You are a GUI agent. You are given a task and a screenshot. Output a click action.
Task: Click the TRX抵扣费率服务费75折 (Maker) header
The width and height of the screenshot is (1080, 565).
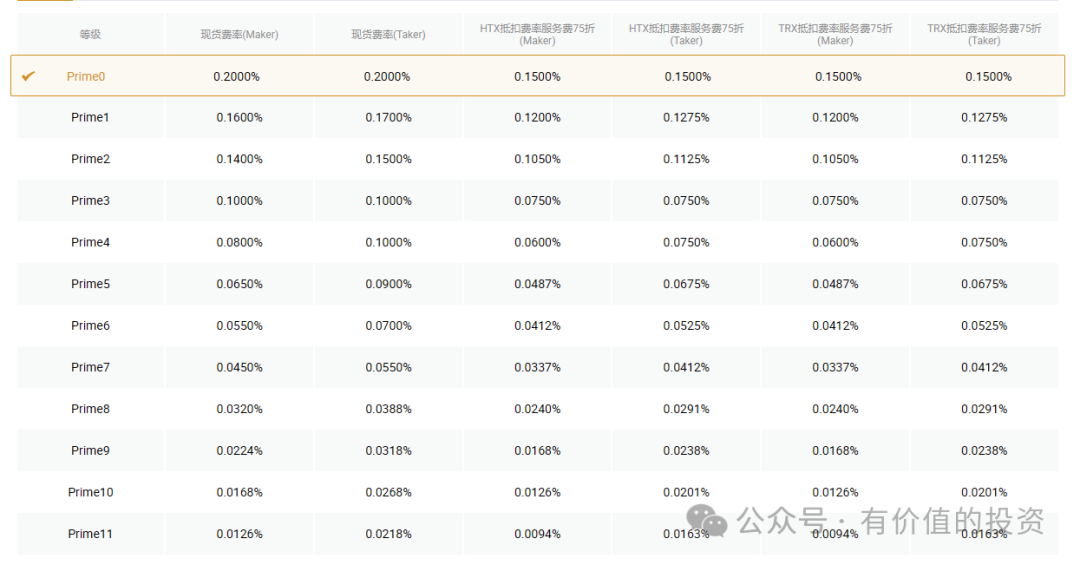835,34
